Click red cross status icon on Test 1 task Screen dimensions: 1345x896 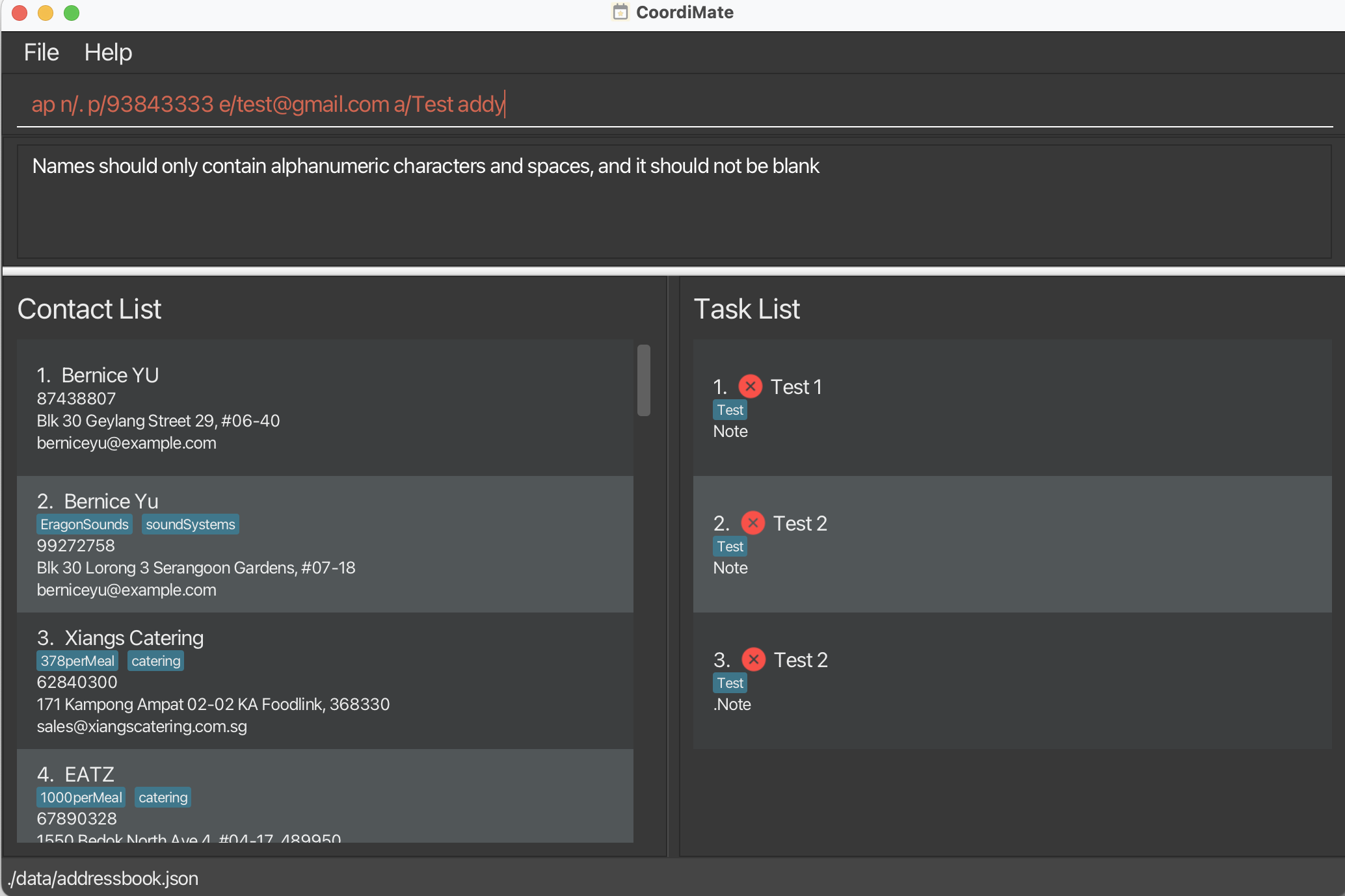750,386
